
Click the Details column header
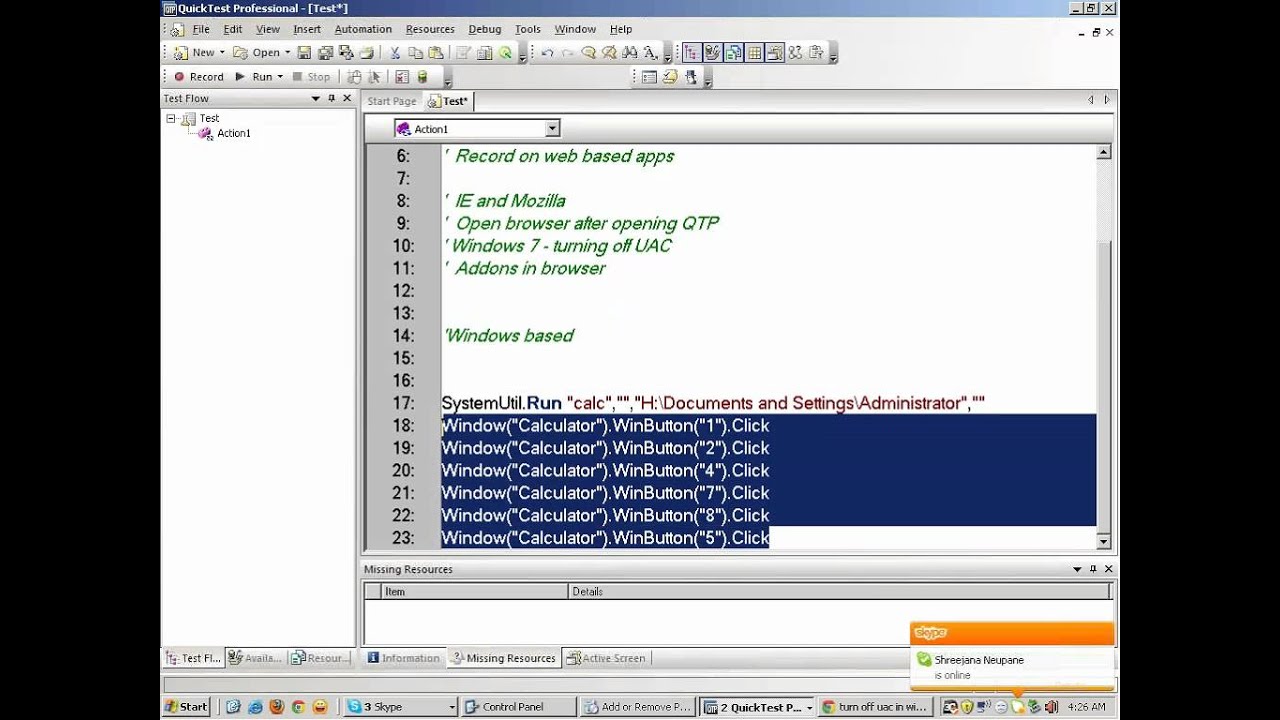[x=838, y=591]
